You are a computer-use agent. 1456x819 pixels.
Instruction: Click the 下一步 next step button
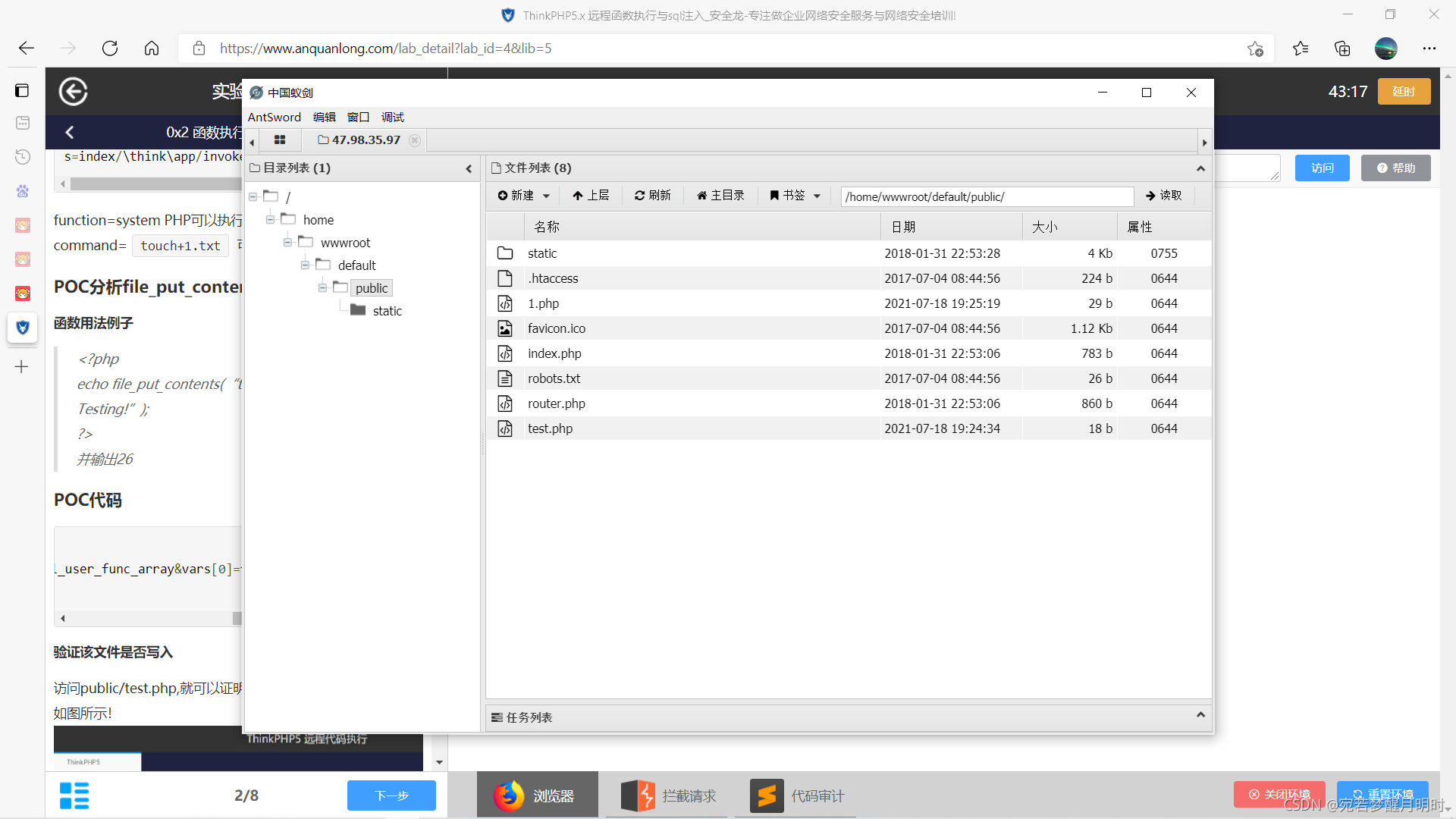[391, 795]
